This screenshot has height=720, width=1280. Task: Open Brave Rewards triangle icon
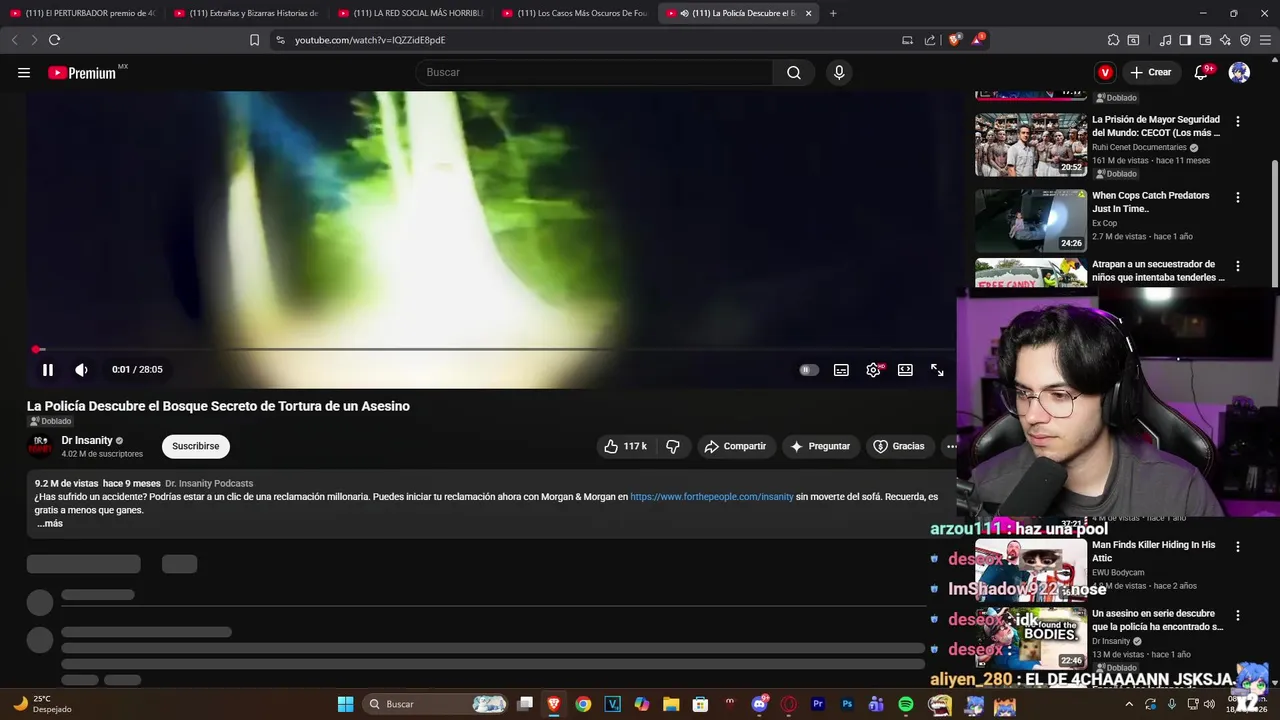pos(978,40)
